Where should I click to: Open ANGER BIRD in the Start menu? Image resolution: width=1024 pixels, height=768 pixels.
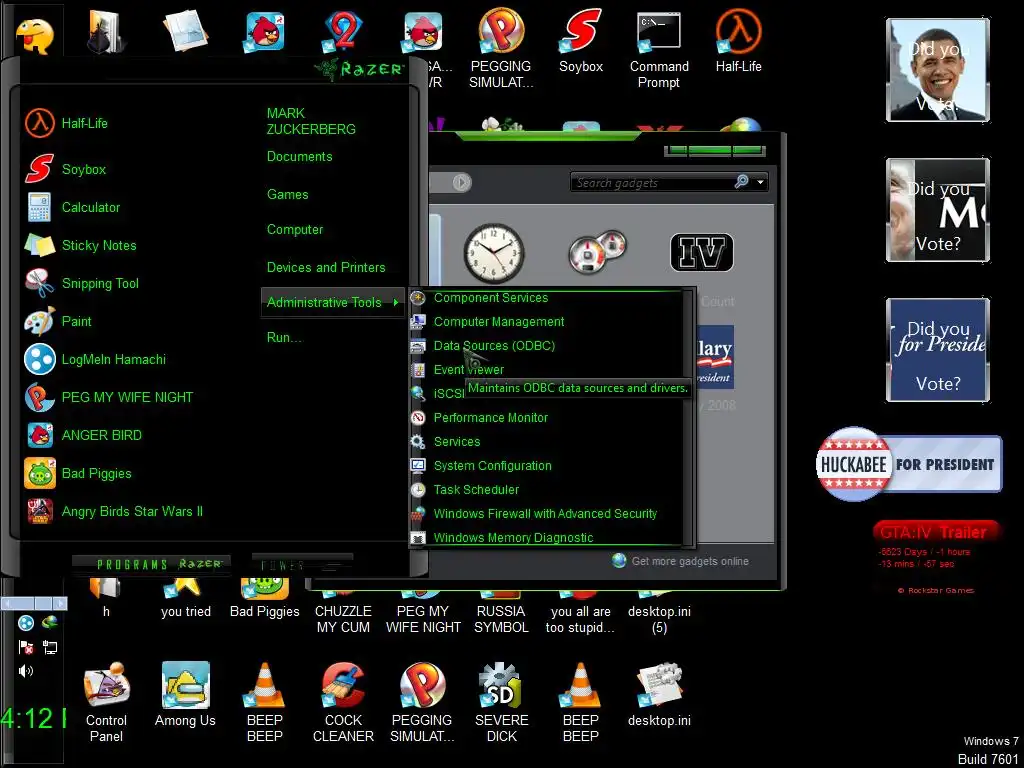pyautogui.click(x=83, y=435)
